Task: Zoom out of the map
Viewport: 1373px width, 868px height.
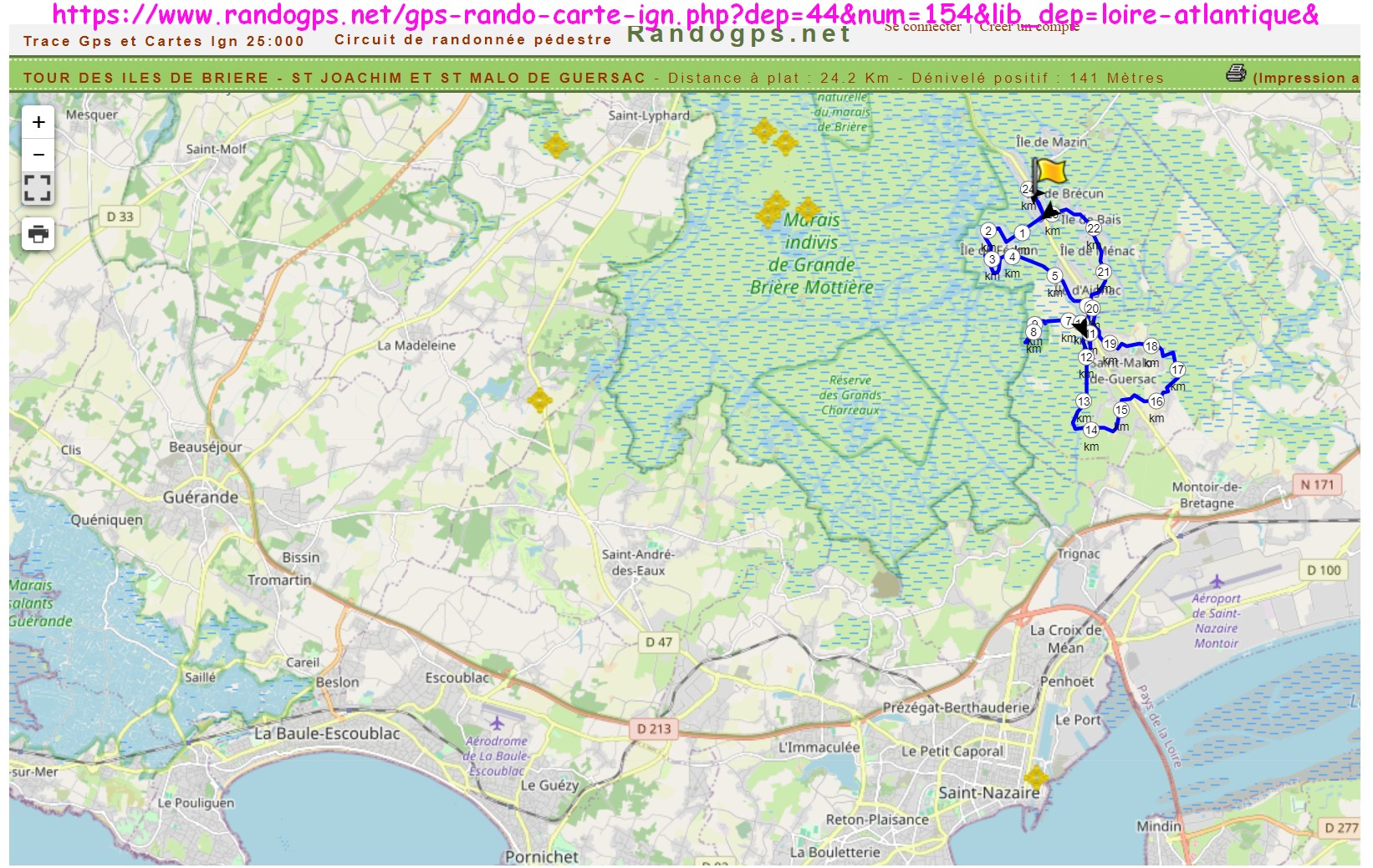Action: (x=38, y=155)
